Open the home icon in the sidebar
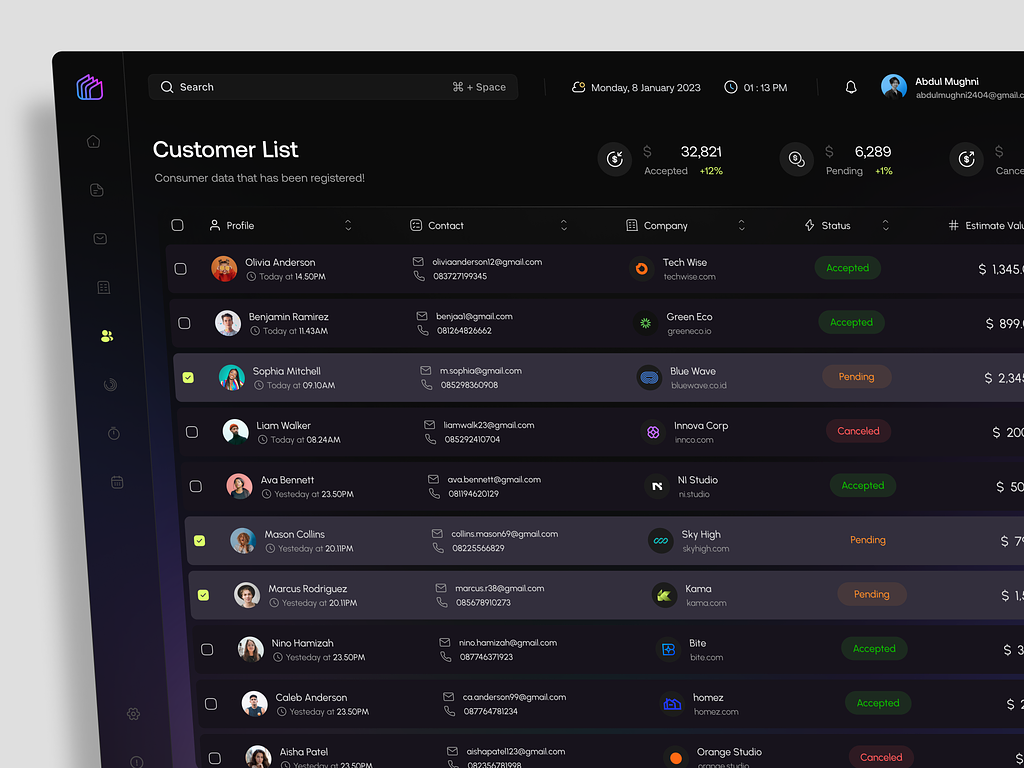The image size is (1024, 768). pyautogui.click(x=93, y=141)
